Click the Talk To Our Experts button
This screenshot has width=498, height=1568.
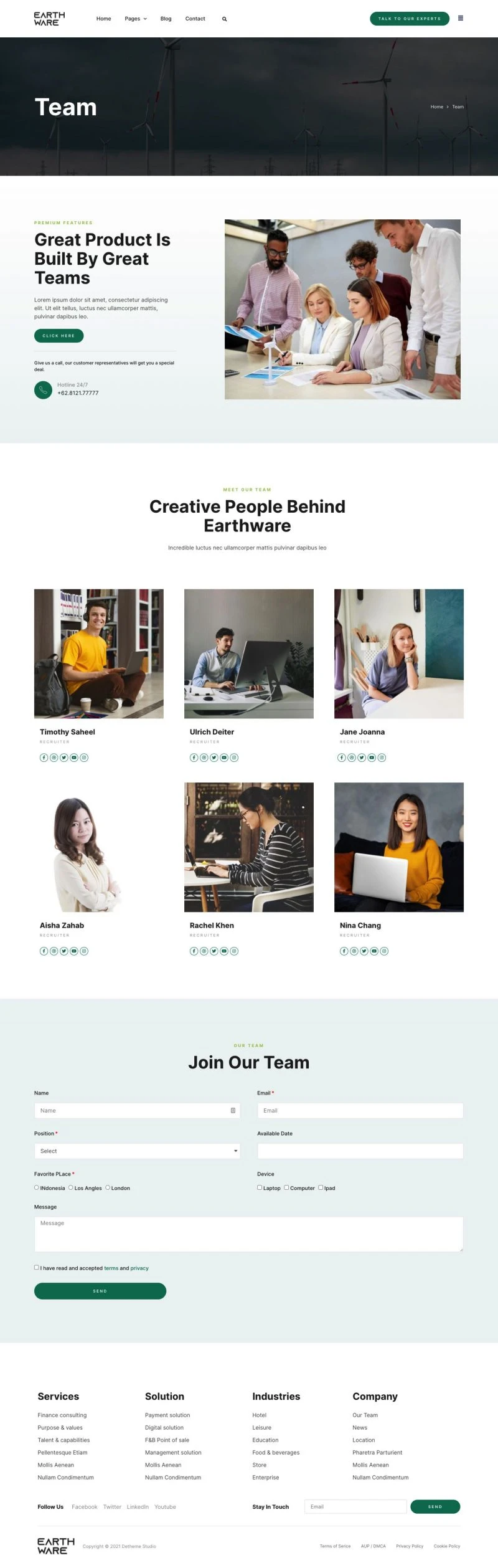(x=410, y=19)
